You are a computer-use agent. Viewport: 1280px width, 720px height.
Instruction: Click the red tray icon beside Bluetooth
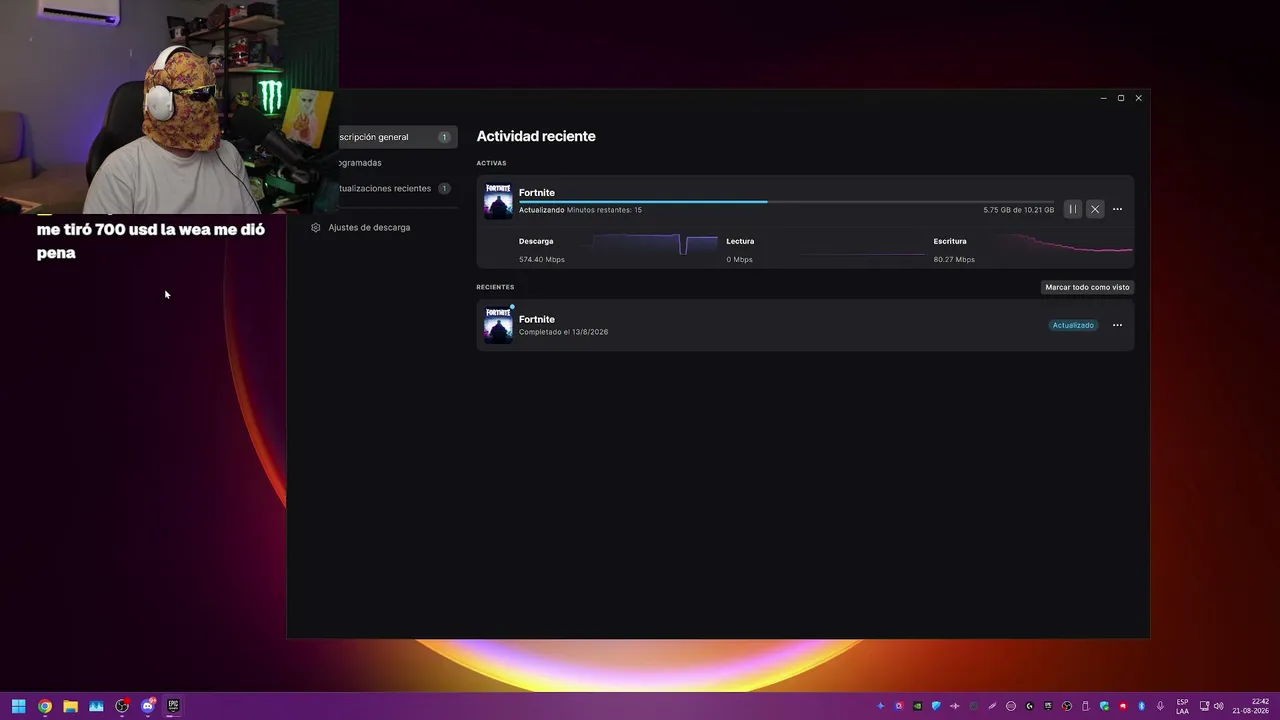pos(1123,706)
